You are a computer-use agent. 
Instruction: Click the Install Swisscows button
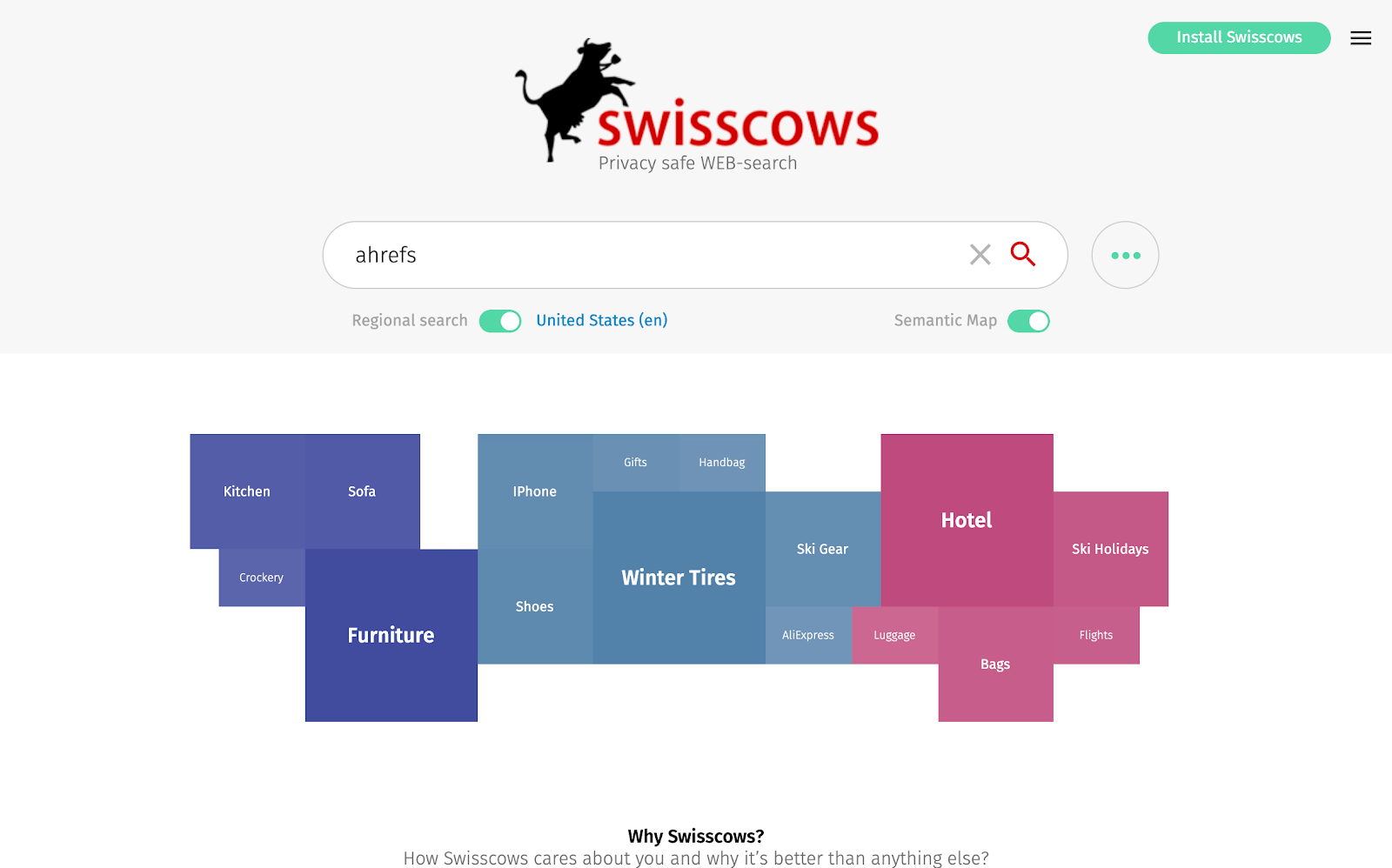[x=1239, y=37]
